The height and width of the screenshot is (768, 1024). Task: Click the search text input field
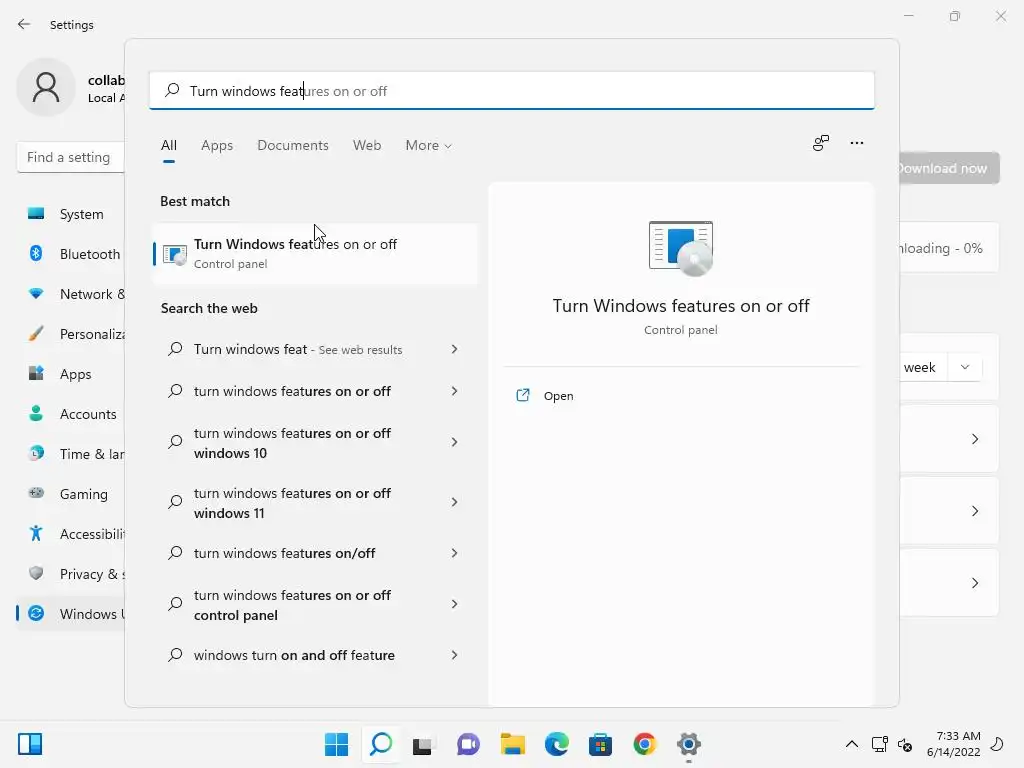point(511,90)
